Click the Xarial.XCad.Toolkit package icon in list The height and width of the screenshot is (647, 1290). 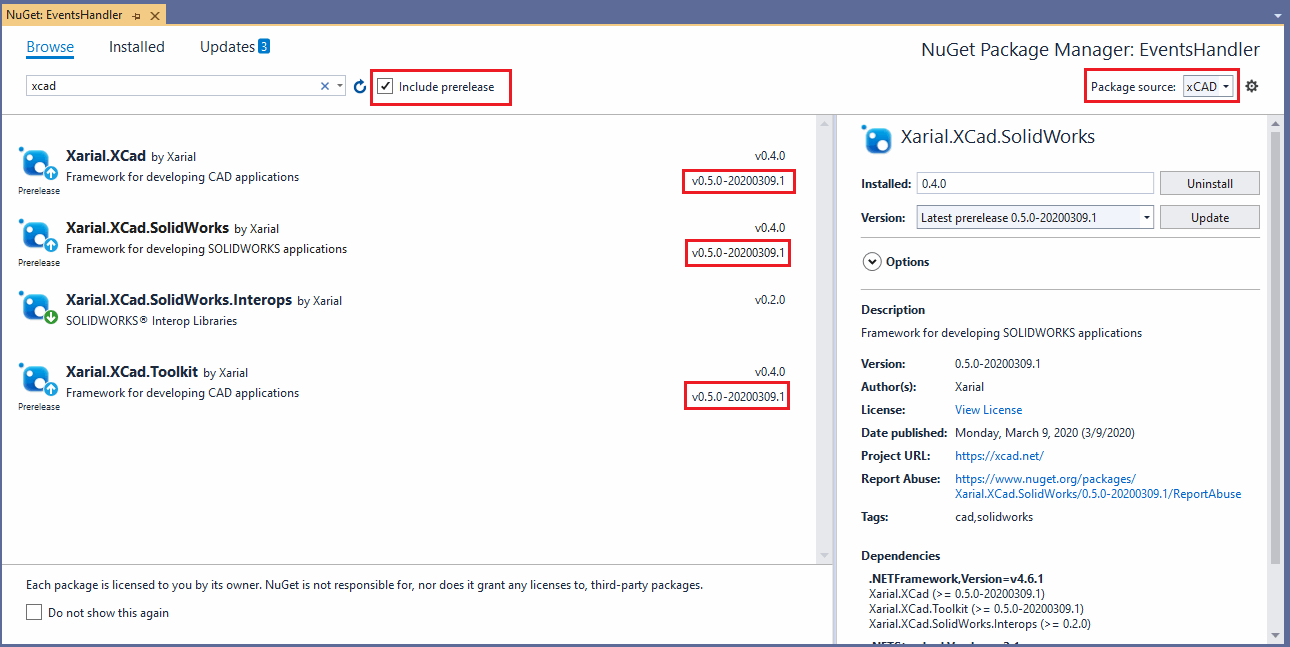[x=38, y=380]
